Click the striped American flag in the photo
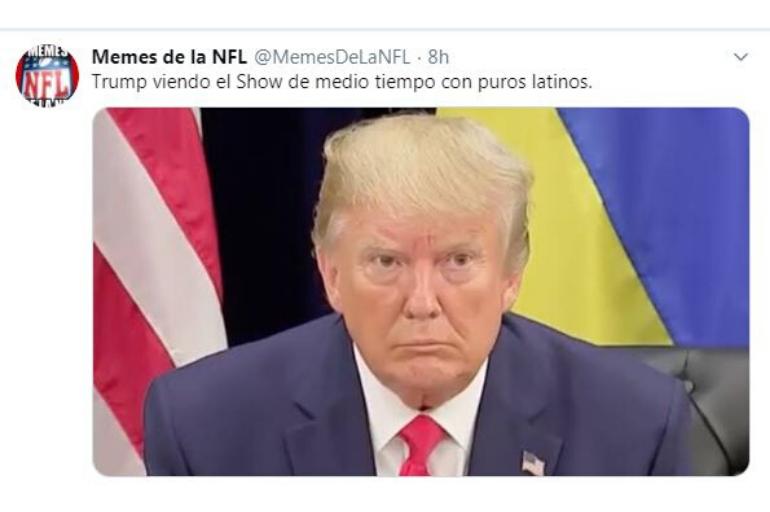The width and height of the screenshot is (770, 512). tap(157, 275)
